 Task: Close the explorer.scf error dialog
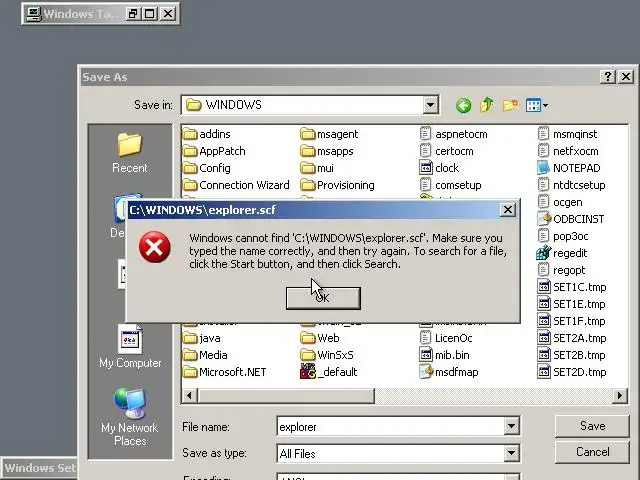[507, 210]
